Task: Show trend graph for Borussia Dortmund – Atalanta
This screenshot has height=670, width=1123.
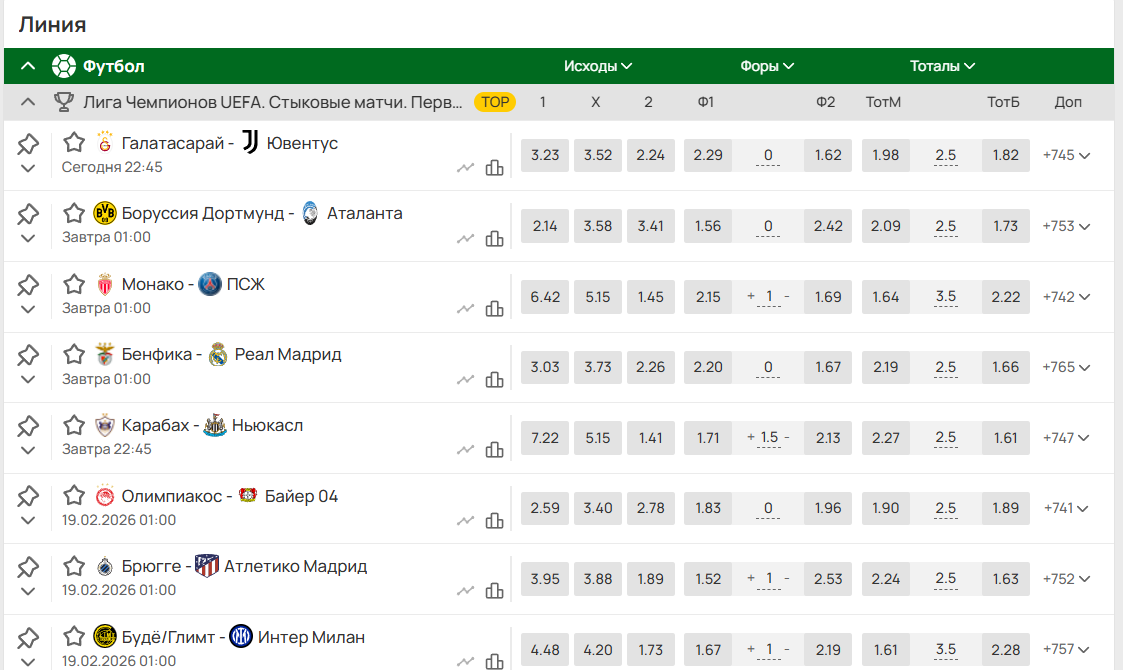Action: 465,238
